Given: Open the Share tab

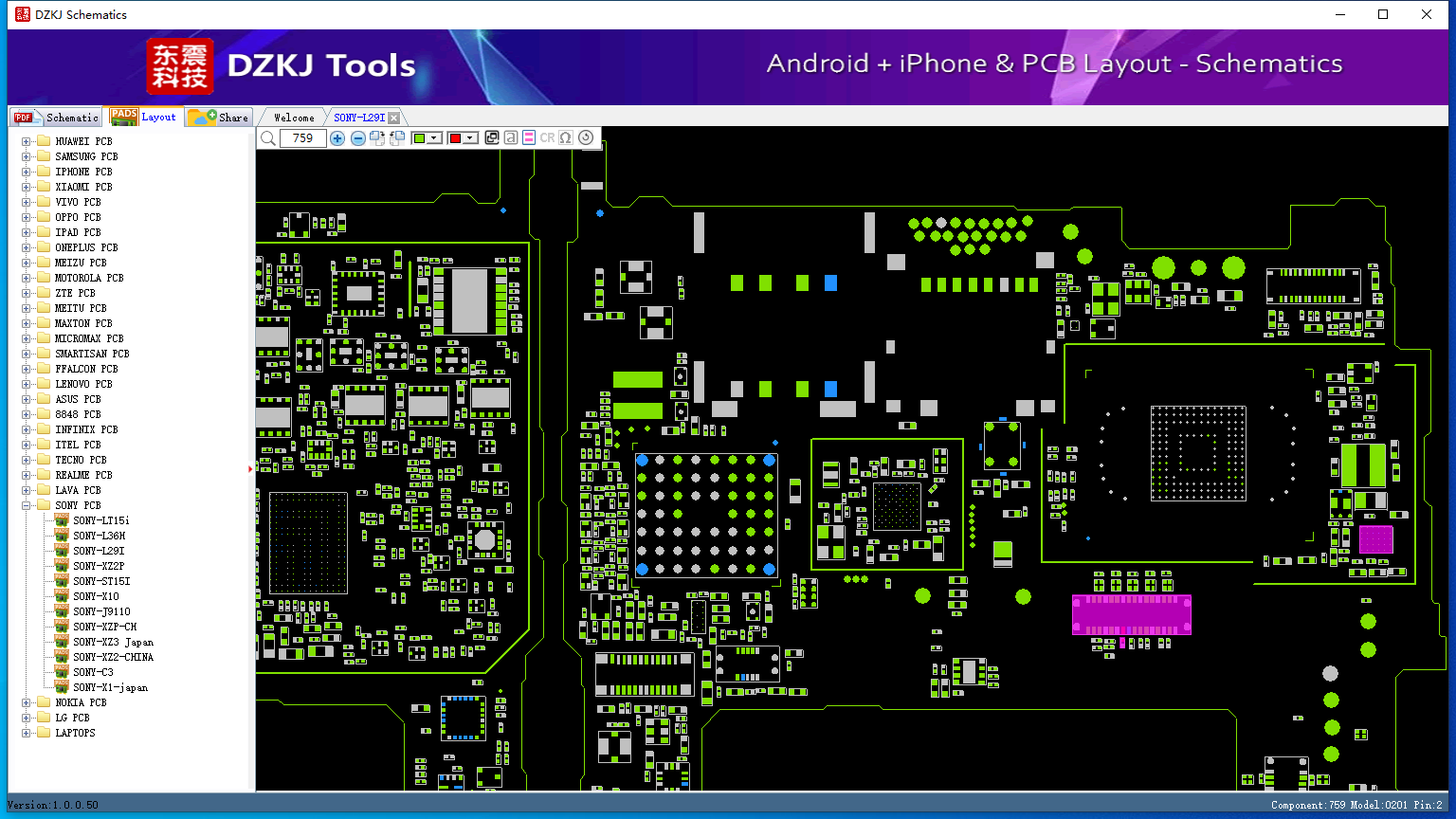Looking at the screenshot, I should pos(218,117).
